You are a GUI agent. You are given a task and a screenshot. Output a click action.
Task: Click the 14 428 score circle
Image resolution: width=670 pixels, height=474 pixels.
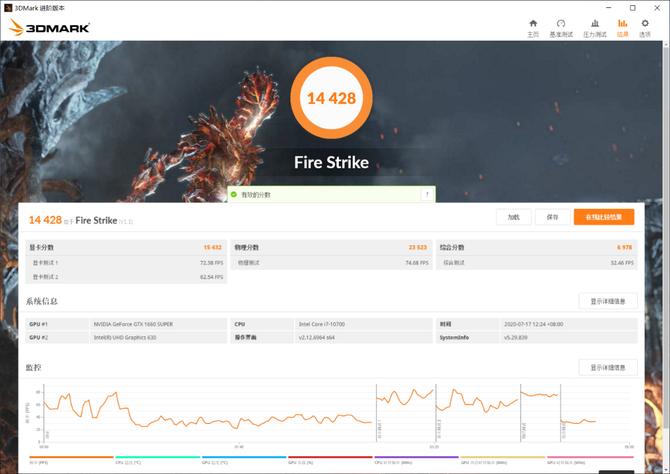pos(331,98)
